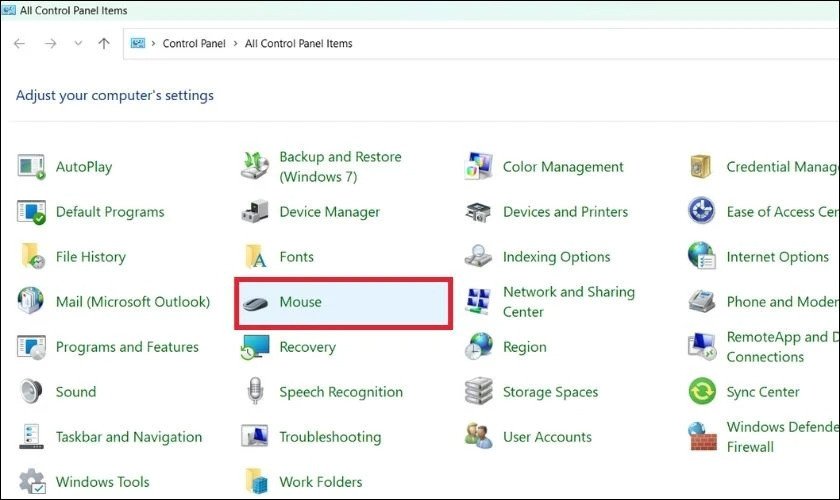Open the Indexing Options magnifier icon
840x500 pixels.
(x=479, y=257)
